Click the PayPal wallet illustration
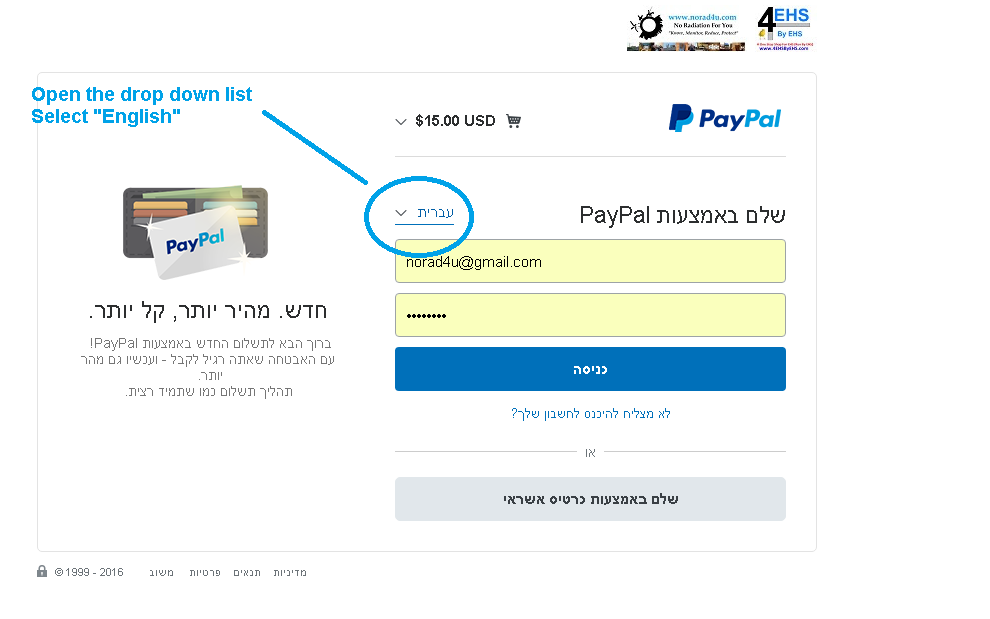 coord(195,232)
